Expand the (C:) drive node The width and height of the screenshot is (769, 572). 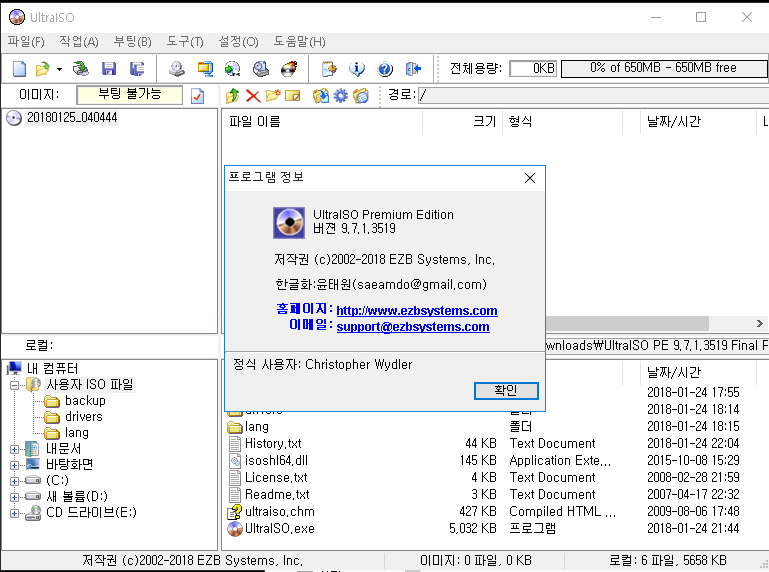point(14,481)
